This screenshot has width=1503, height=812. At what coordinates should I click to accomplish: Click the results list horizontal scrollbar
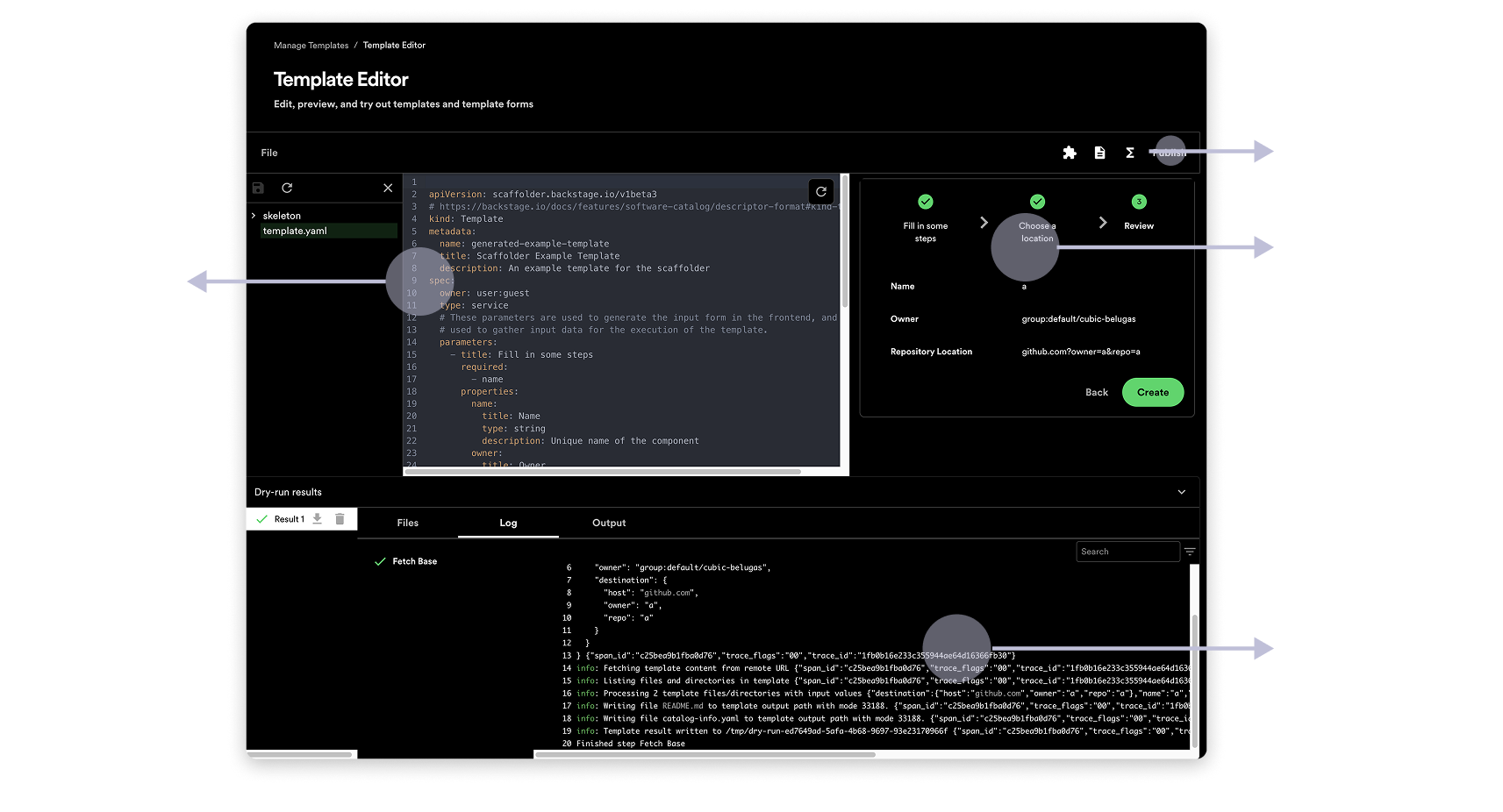pyautogui.click(x=300, y=754)
